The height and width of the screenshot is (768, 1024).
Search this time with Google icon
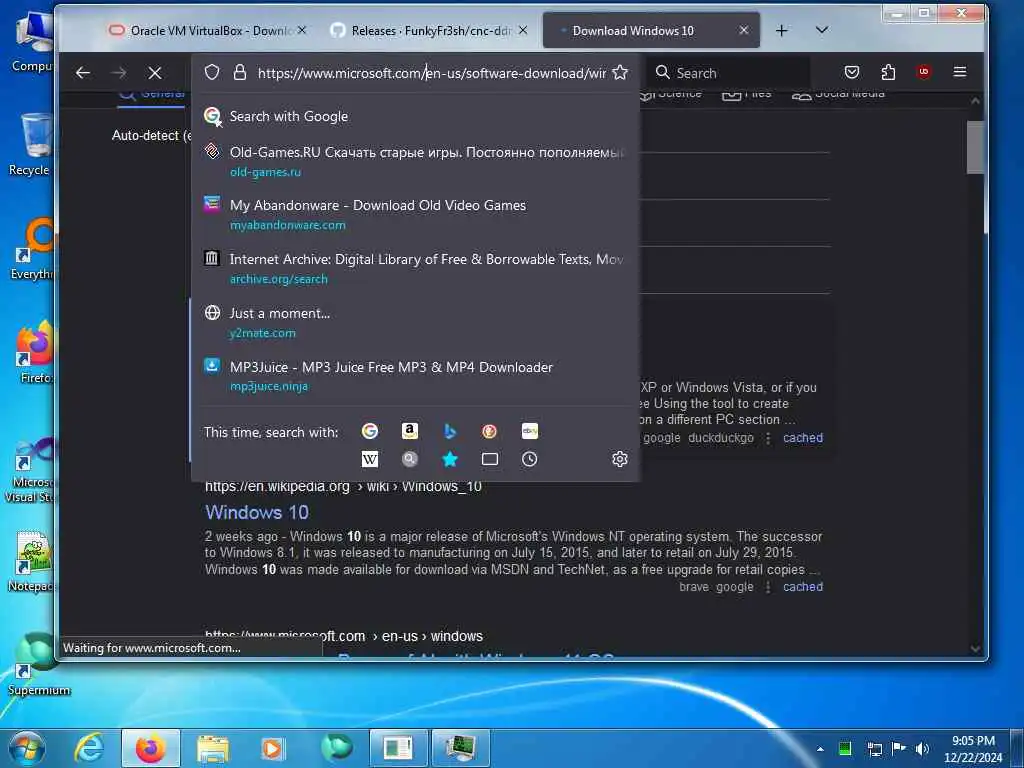370,431
